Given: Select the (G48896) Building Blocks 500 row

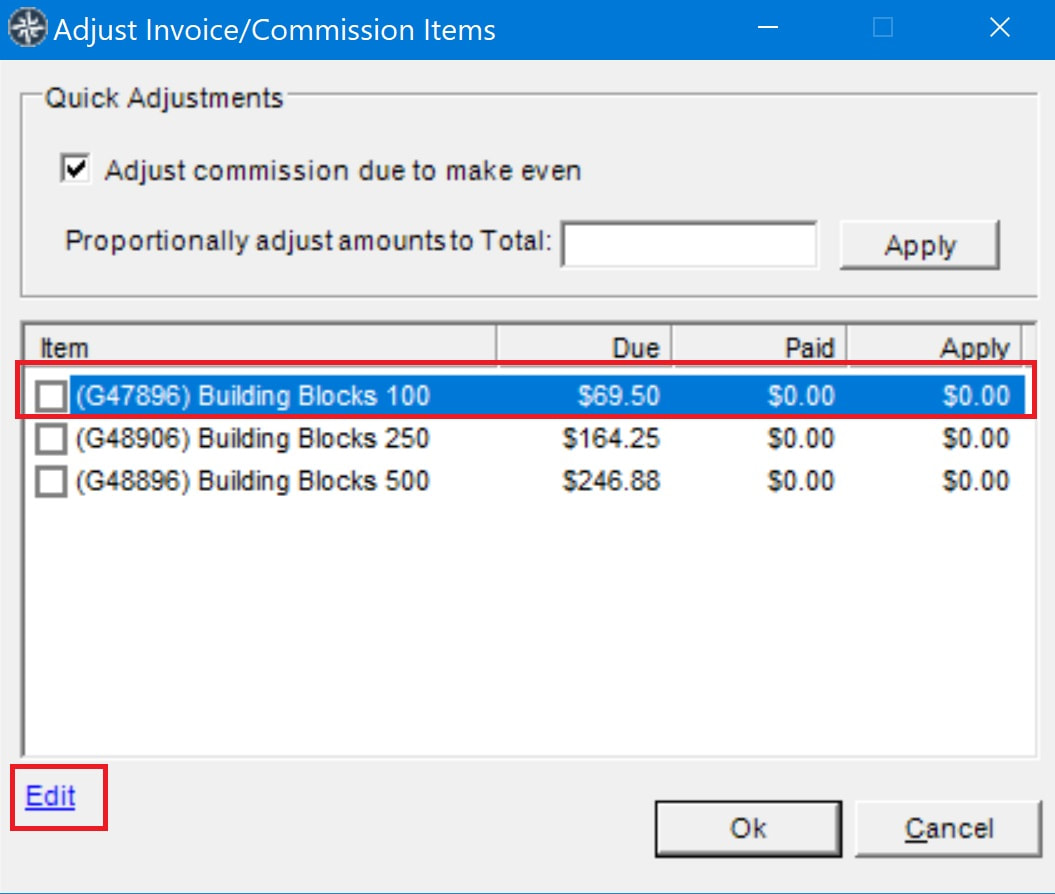Looking at the screenshot, I should click(x=527, y=481).
